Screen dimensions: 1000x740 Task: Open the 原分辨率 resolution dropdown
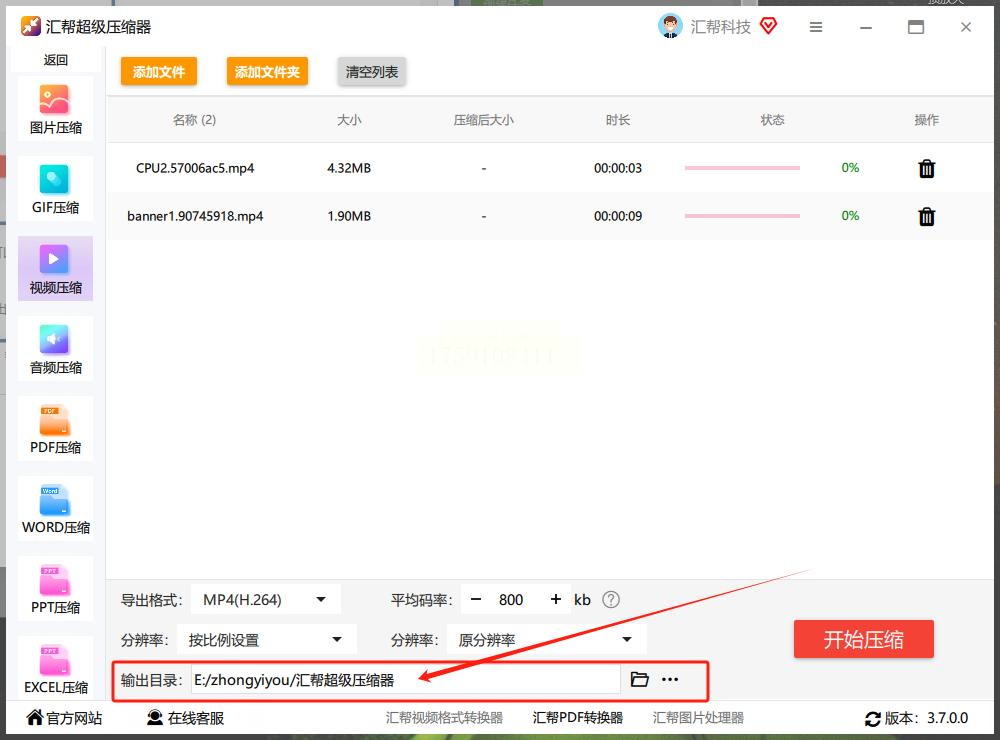point(547,640)
